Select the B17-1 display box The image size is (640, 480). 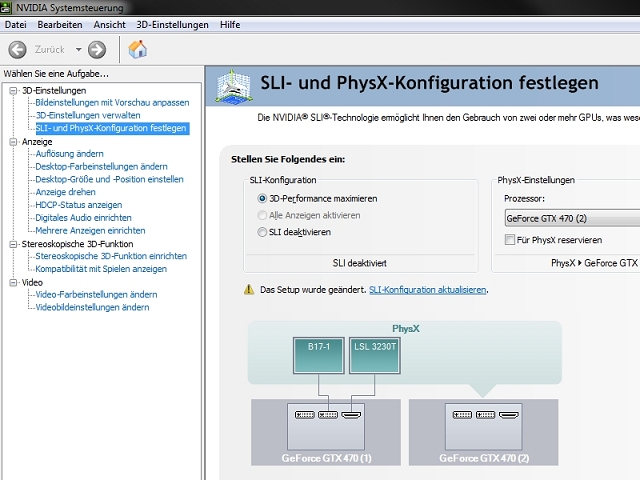(319, 356)
